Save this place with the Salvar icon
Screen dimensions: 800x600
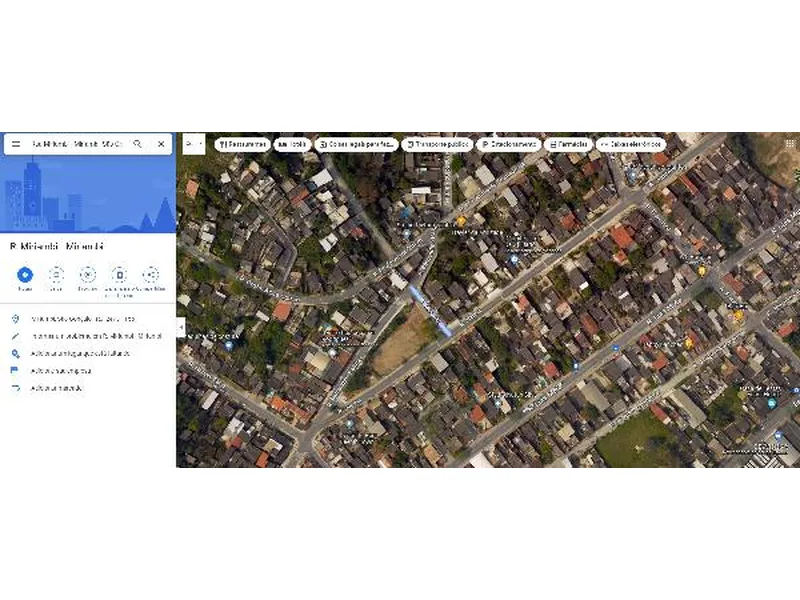[56, 275]
